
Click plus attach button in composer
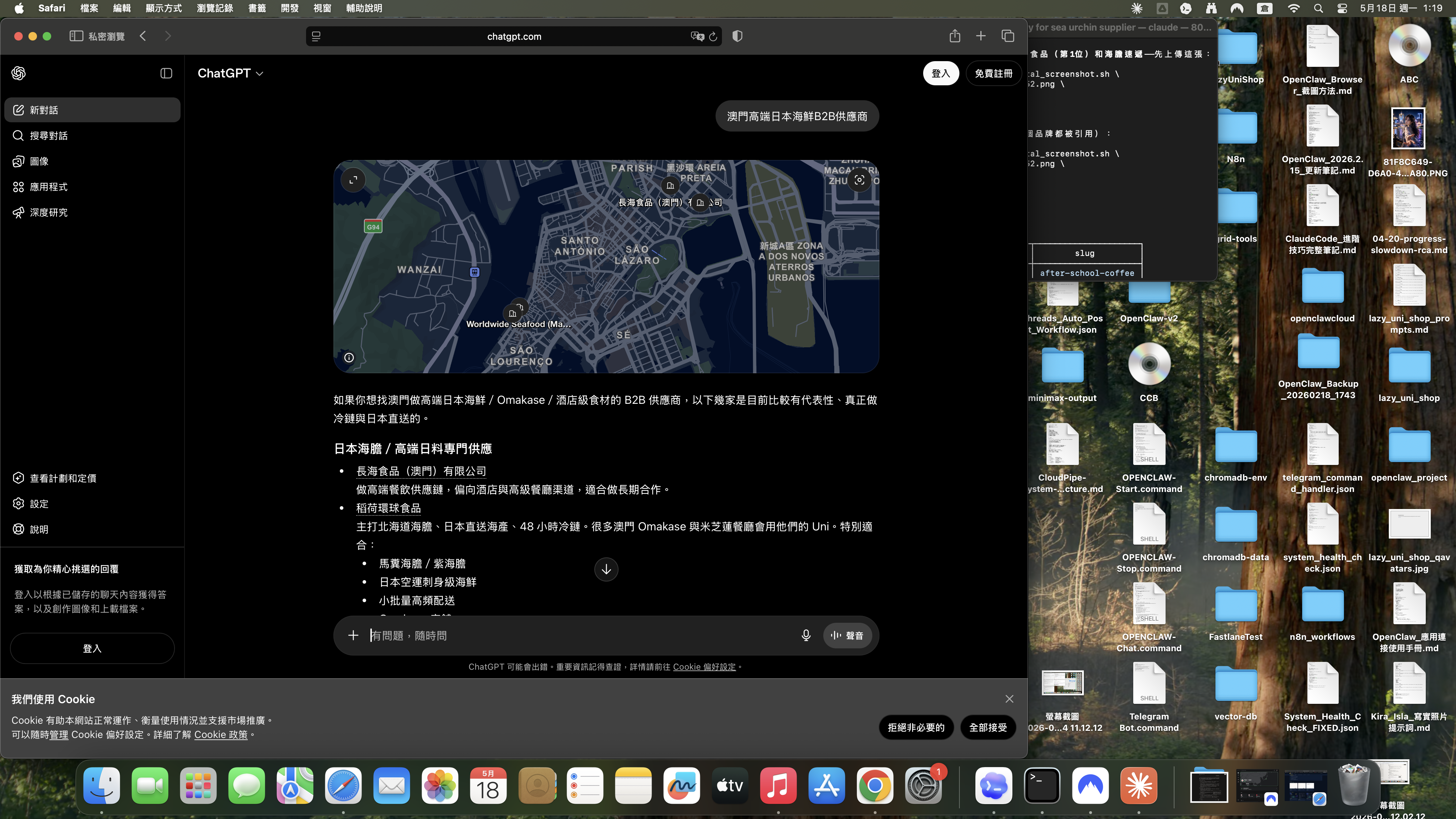click(x=353, y=635)
